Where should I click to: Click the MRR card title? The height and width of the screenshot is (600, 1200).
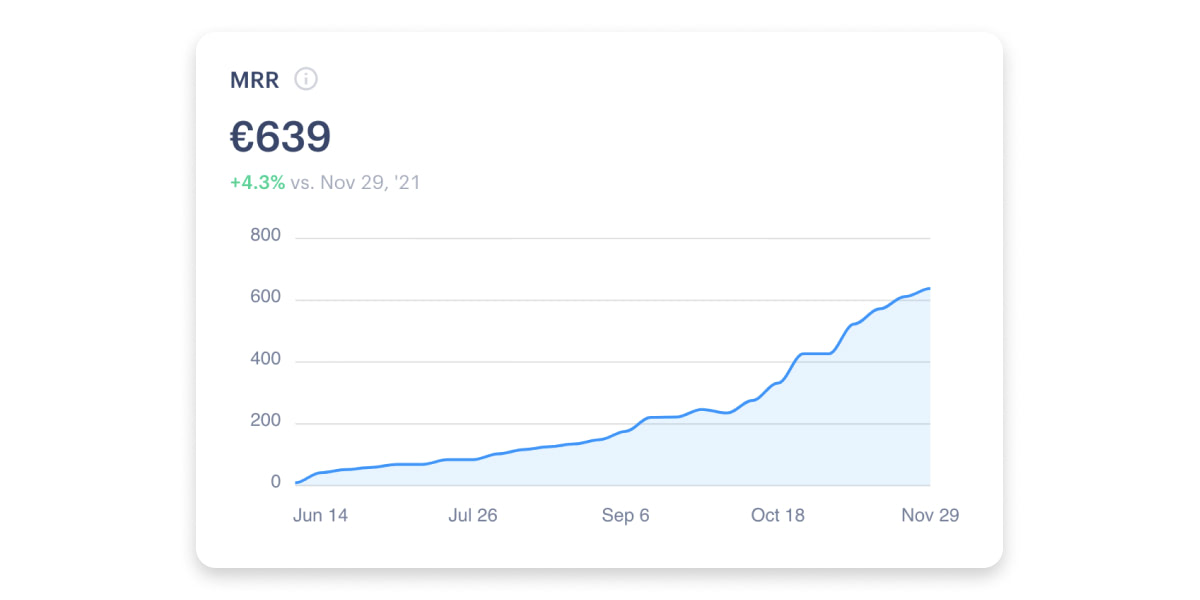[255, 80]
